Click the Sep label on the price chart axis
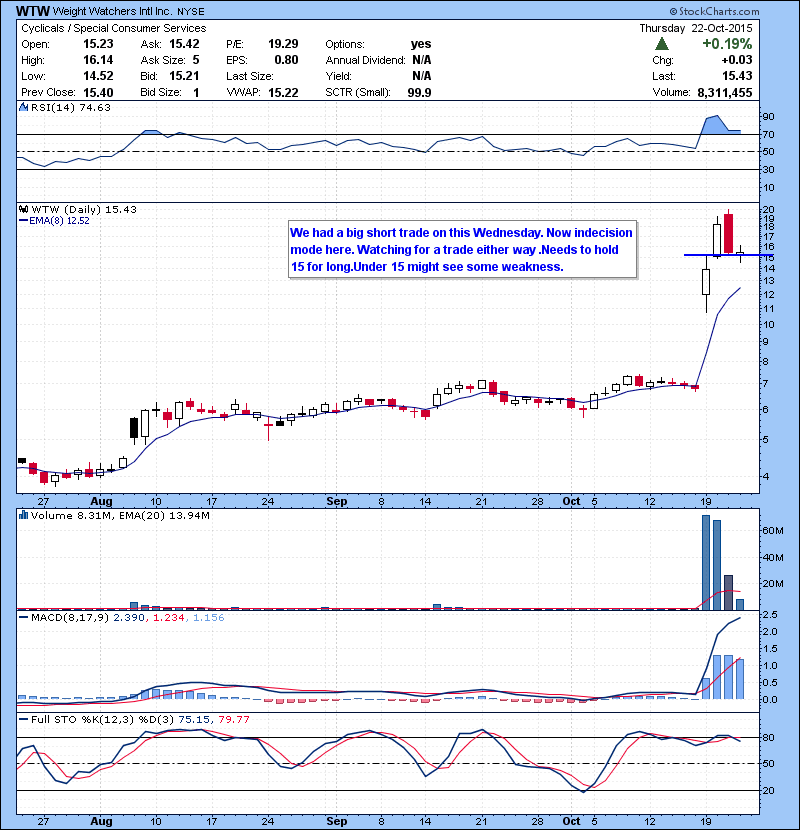Viewport: 800px width, 830px height. (x=337, y=501)
